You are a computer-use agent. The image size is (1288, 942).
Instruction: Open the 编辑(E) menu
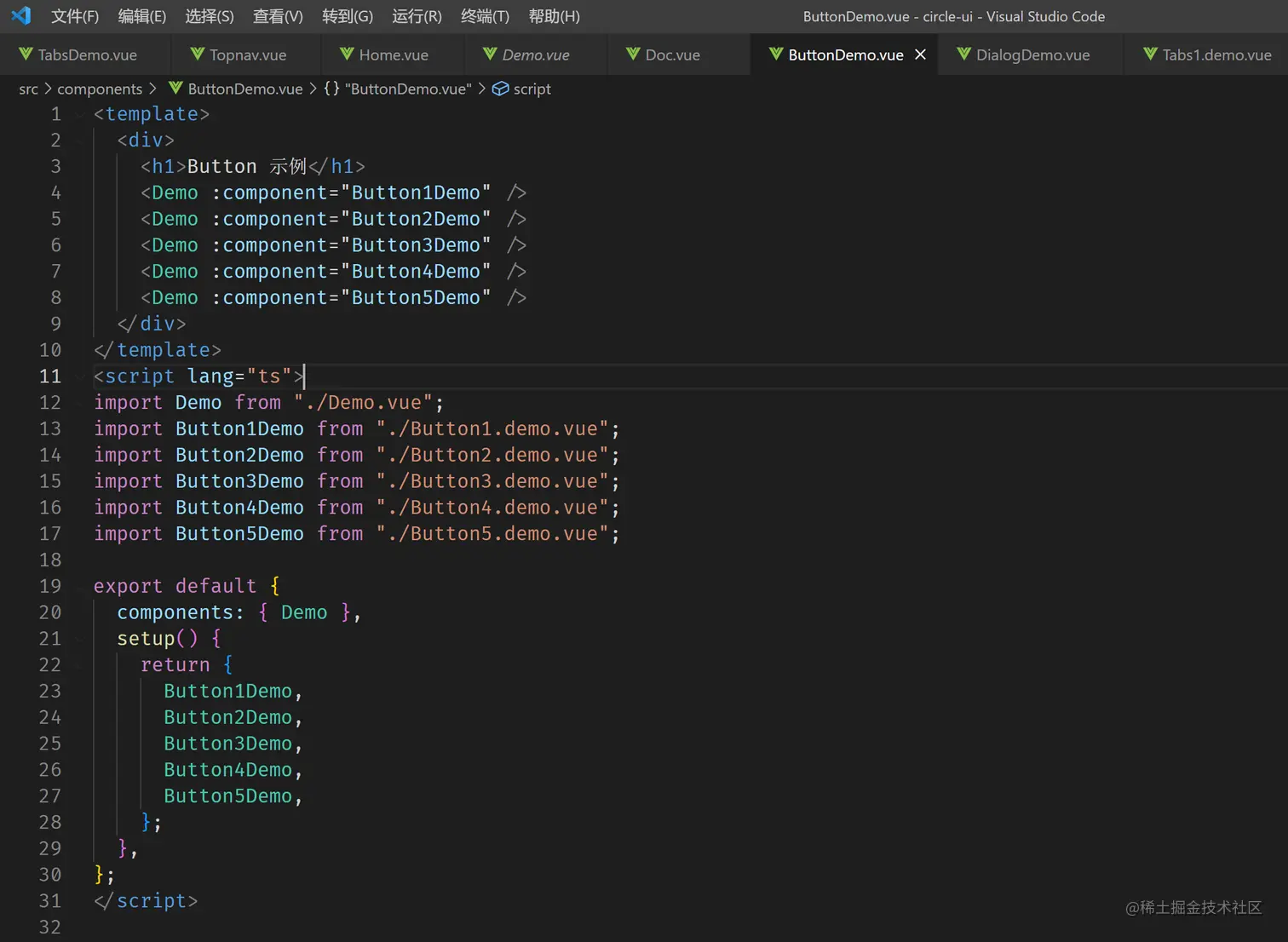(x=142, y=16)
